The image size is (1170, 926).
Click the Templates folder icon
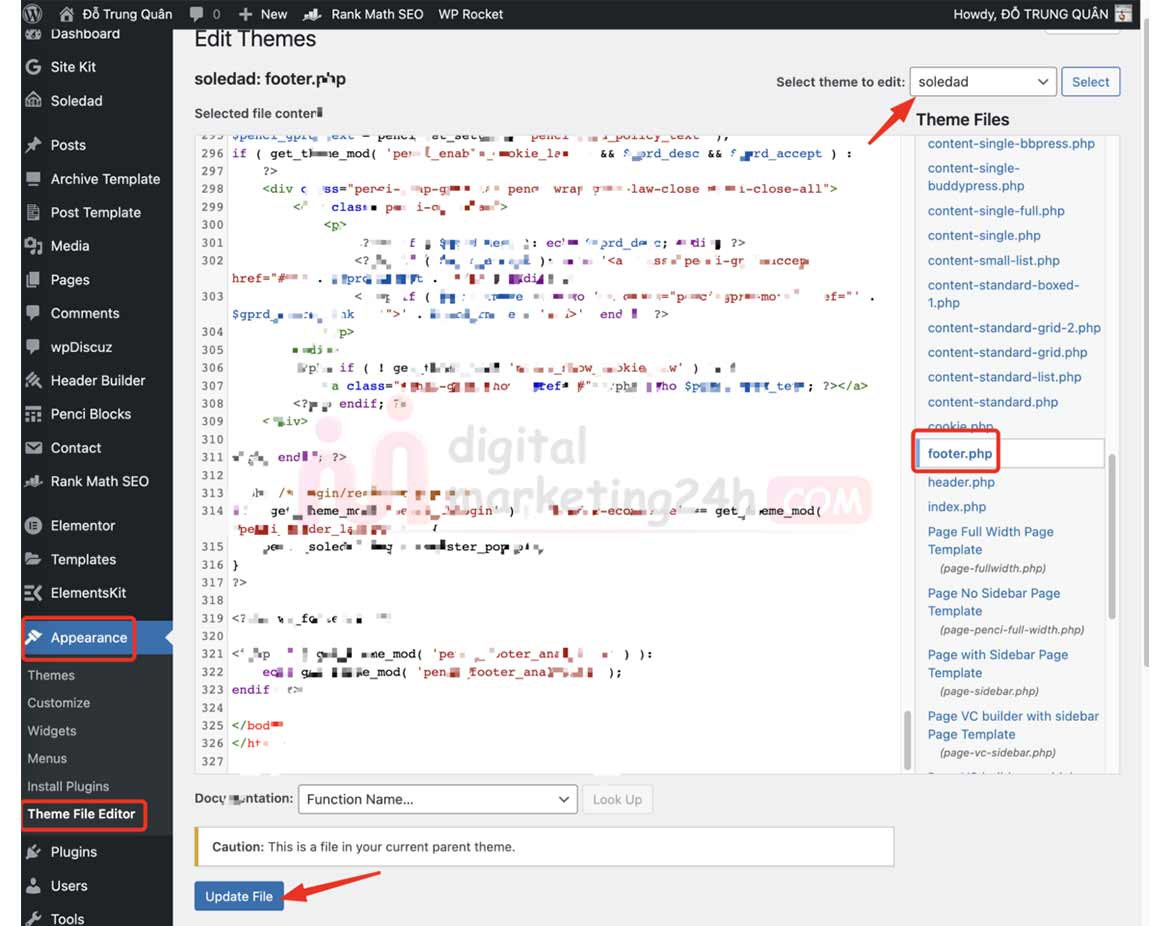pos(33,559)
